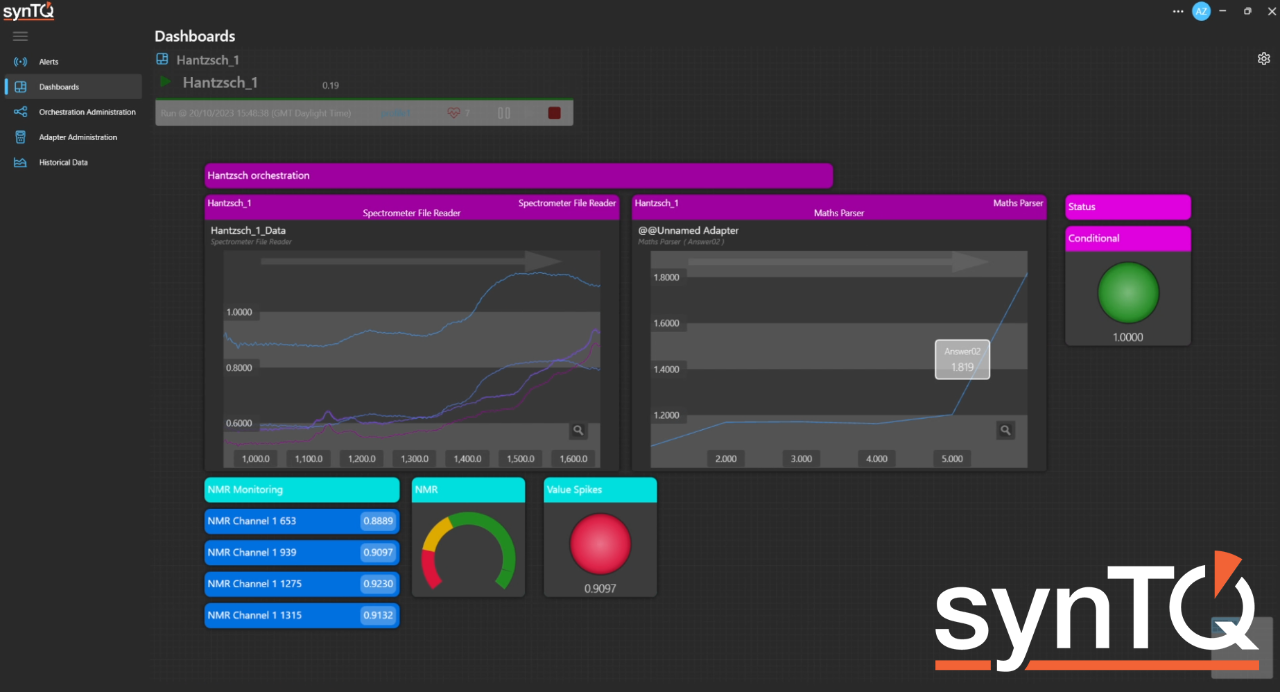The image size is (1280, 692).
Task: Pause the running Hantzsch_1 orchestration
Action: 504,113
